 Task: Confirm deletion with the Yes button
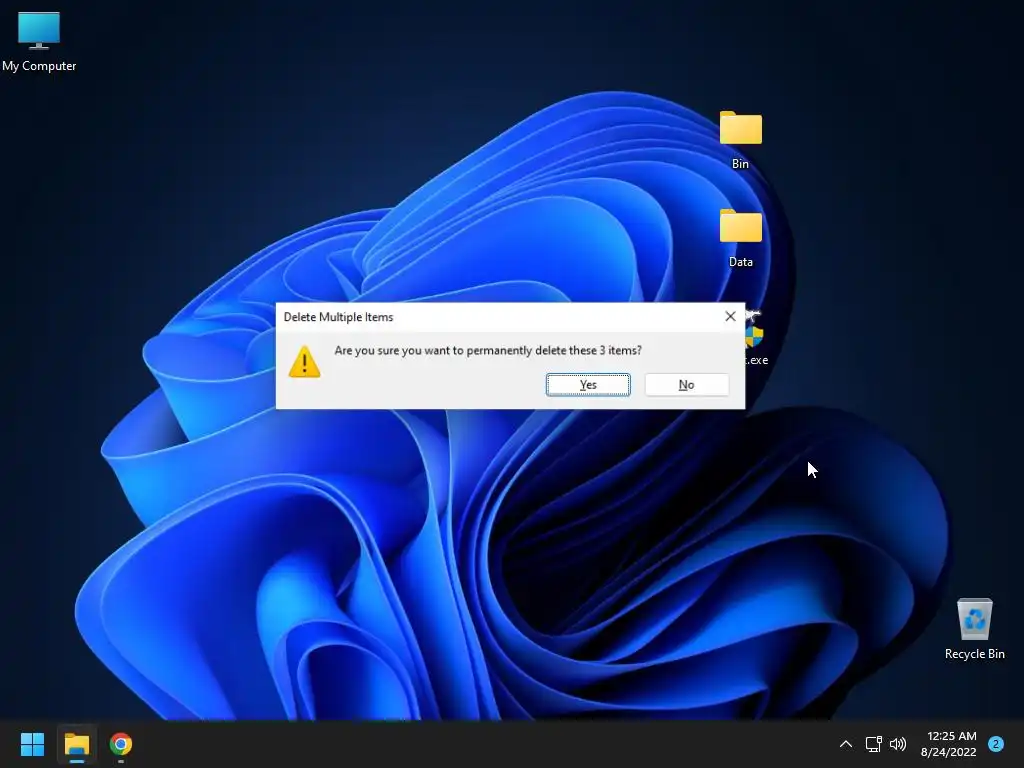pos(588,385)
